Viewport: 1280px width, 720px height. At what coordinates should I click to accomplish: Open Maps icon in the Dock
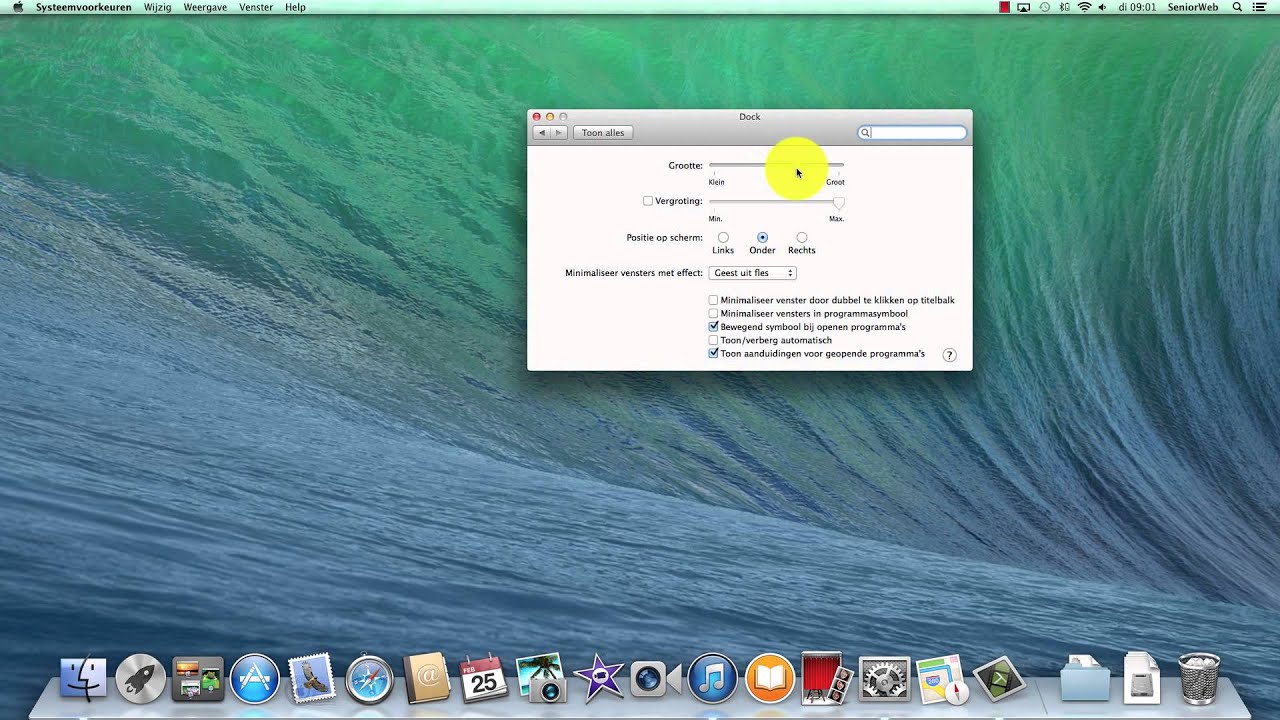[942, 679]
